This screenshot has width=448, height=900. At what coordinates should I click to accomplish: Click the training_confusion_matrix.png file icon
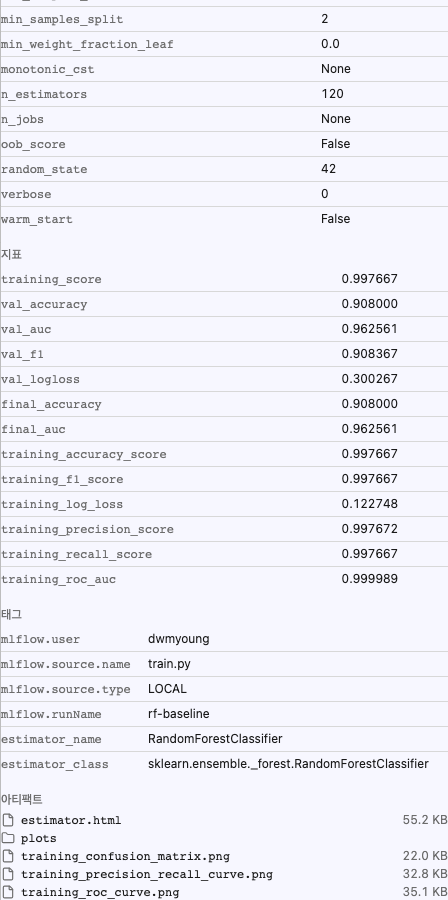(8, 856)
